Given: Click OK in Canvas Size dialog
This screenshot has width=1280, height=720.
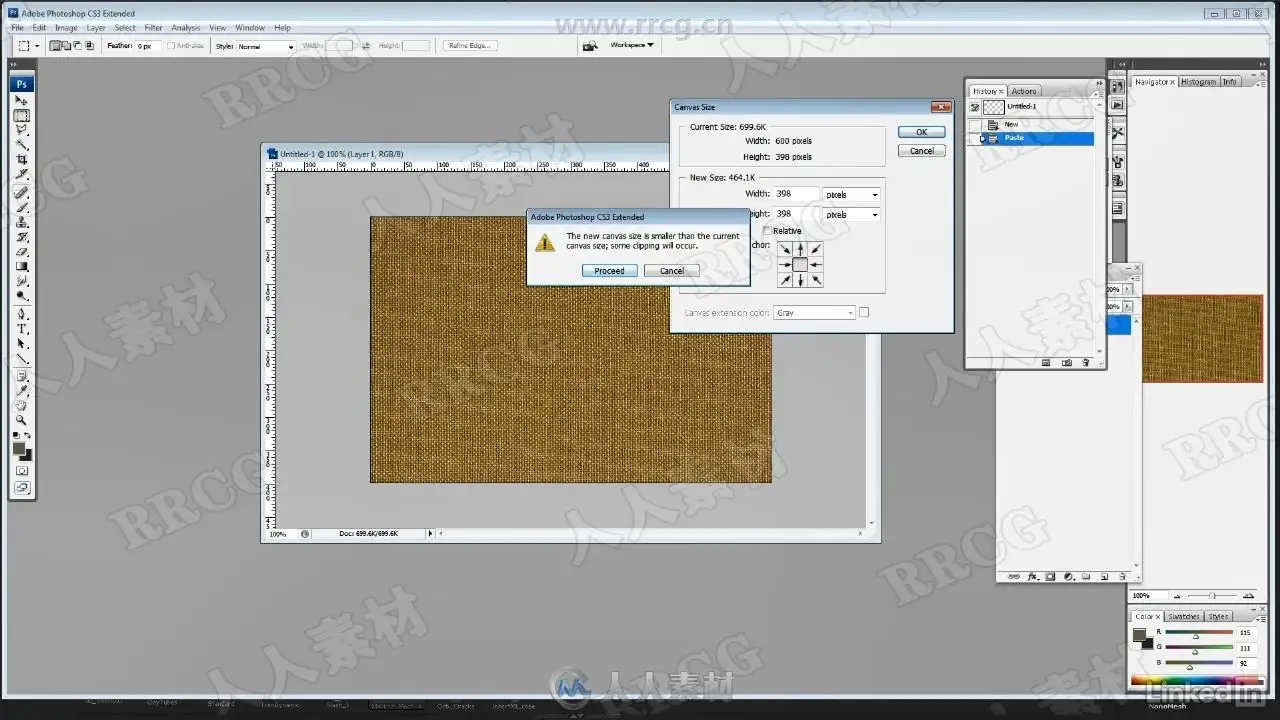Looking at the screenshot, I should coord(922,132).
